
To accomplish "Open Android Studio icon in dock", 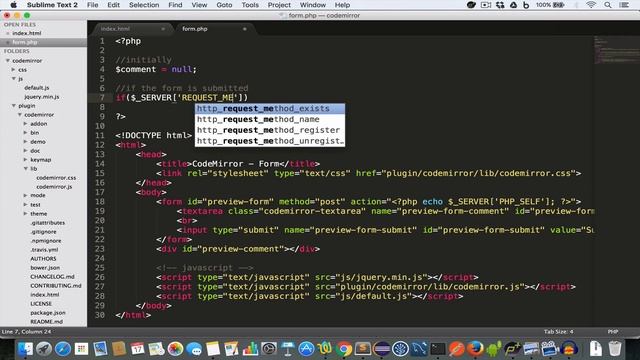I will [493, 349].
